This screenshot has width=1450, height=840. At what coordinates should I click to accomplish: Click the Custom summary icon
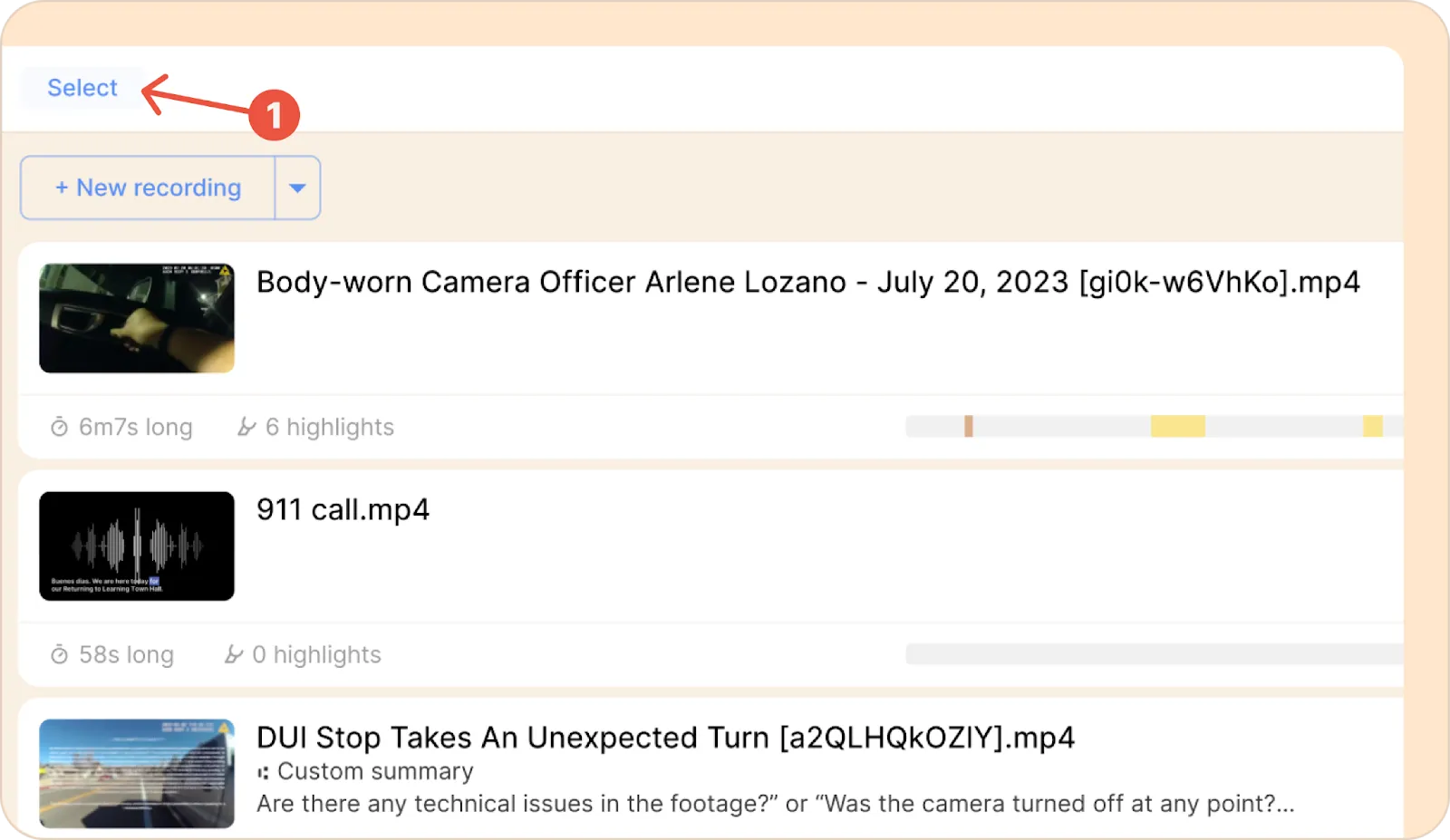click(263, 773)
